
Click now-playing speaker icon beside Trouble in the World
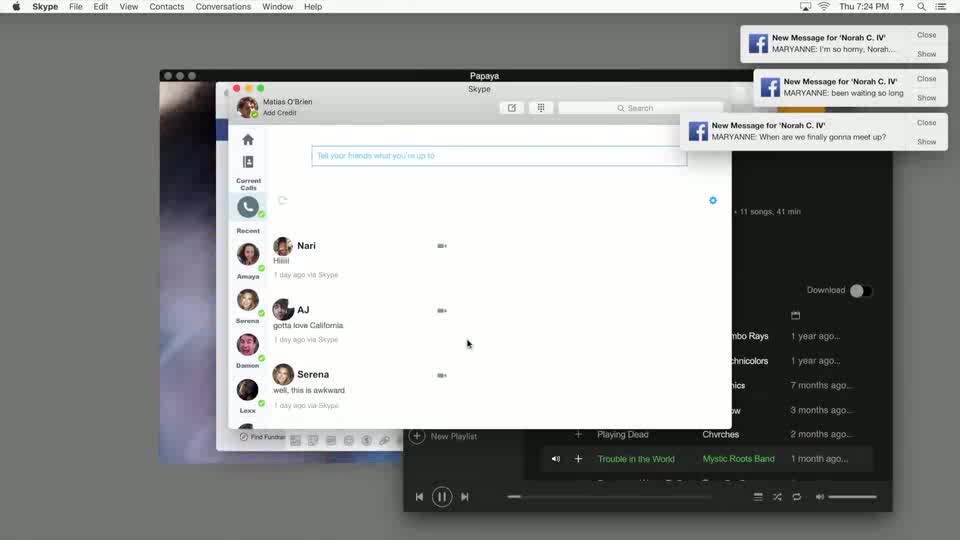click(x=555, y=459)
